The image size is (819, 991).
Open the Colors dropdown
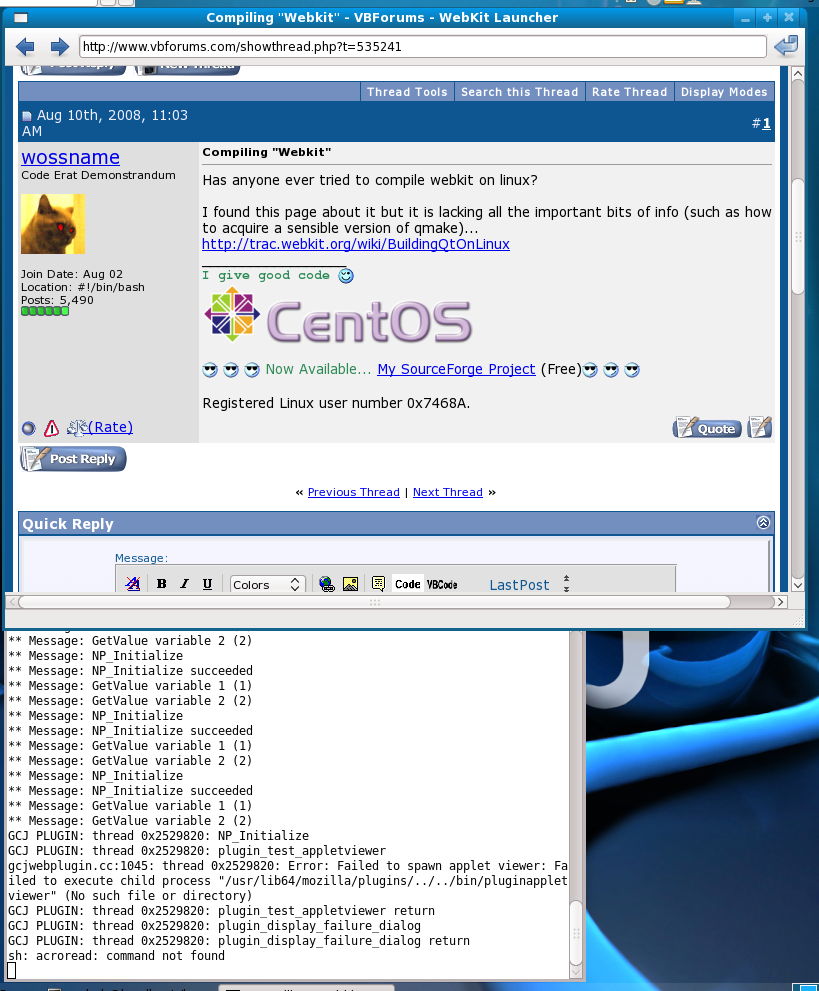(267, 585)
